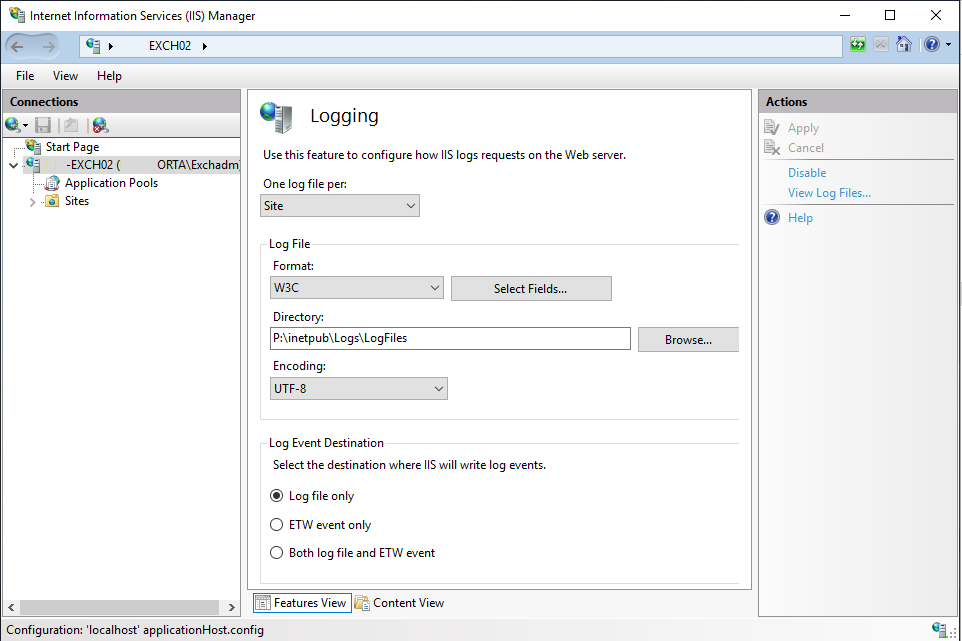This screenshot has width=962, height=641.
Task: Click the Connections horizontal scrollbar thumb
Action: coord(120,607)
